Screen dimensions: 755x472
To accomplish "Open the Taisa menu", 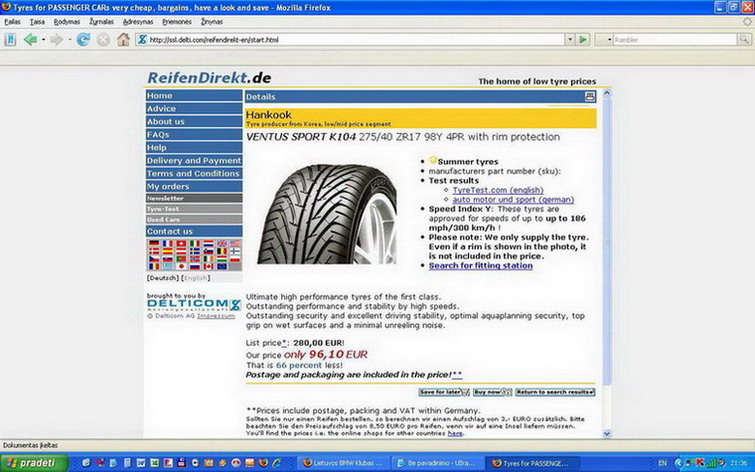I will pyautogui.click(x=37, y=22).
